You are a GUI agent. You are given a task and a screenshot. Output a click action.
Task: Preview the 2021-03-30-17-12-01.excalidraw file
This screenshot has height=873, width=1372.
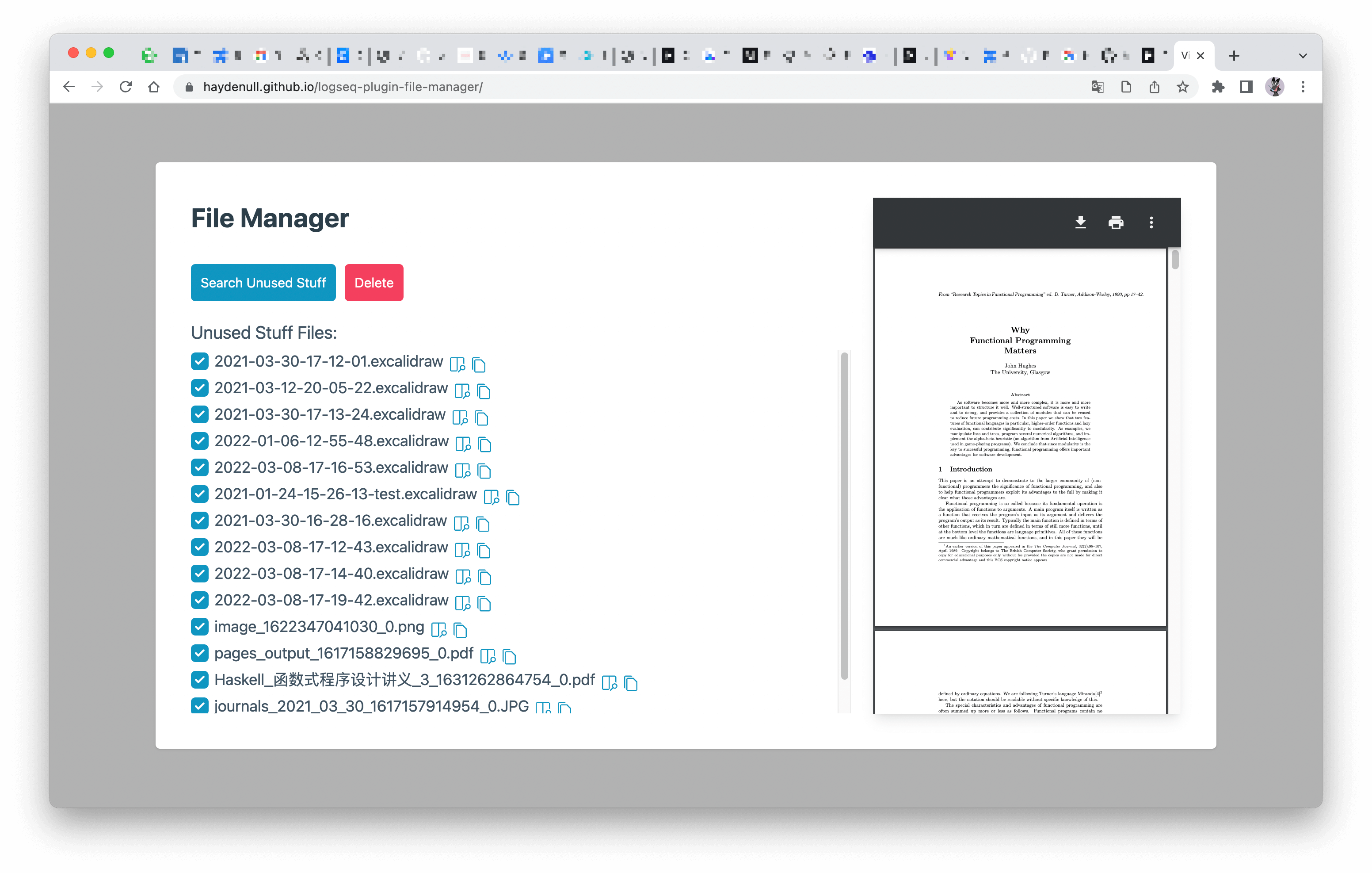[457, 364]
